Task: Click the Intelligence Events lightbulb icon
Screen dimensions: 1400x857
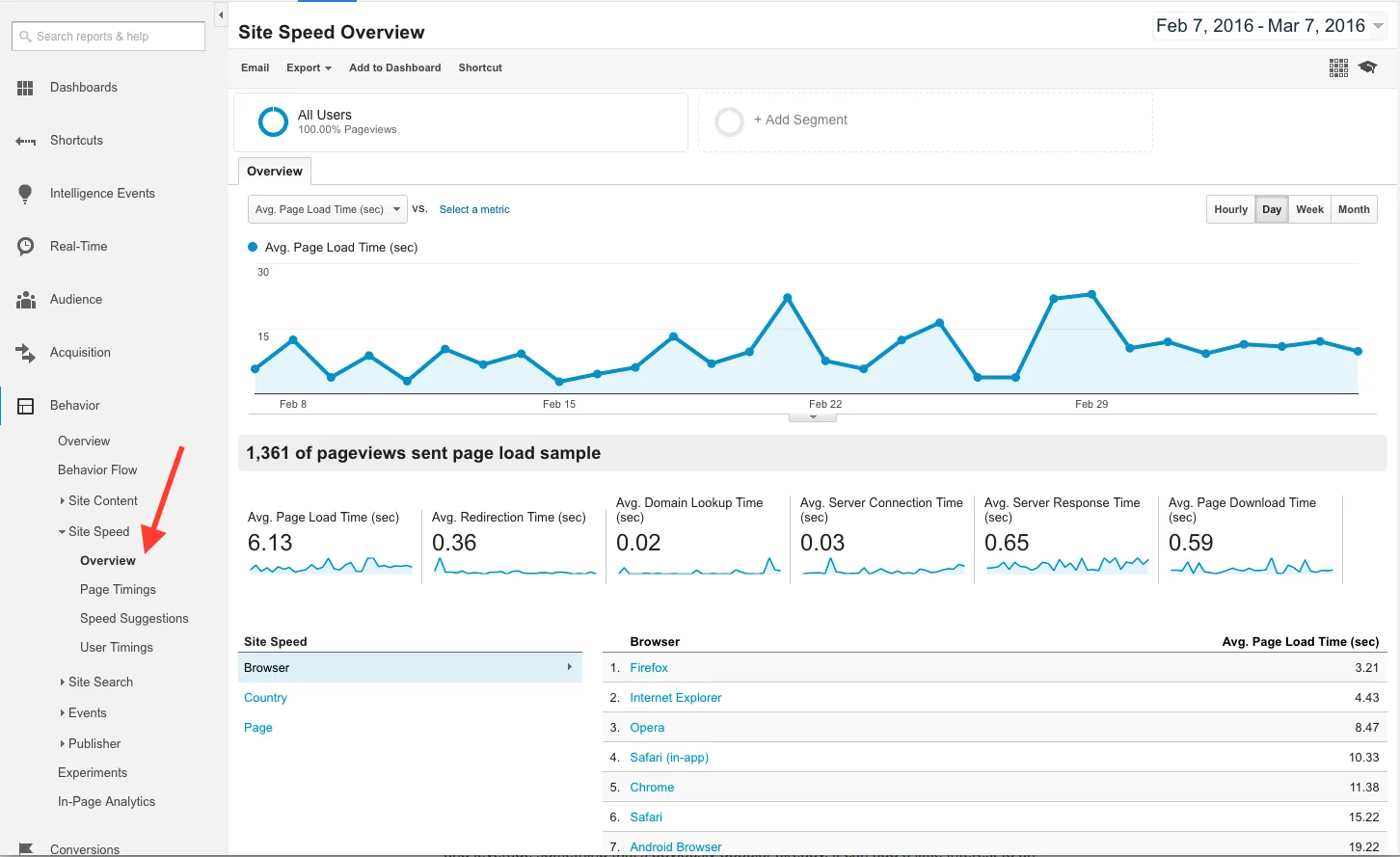Action: [25, 194]
